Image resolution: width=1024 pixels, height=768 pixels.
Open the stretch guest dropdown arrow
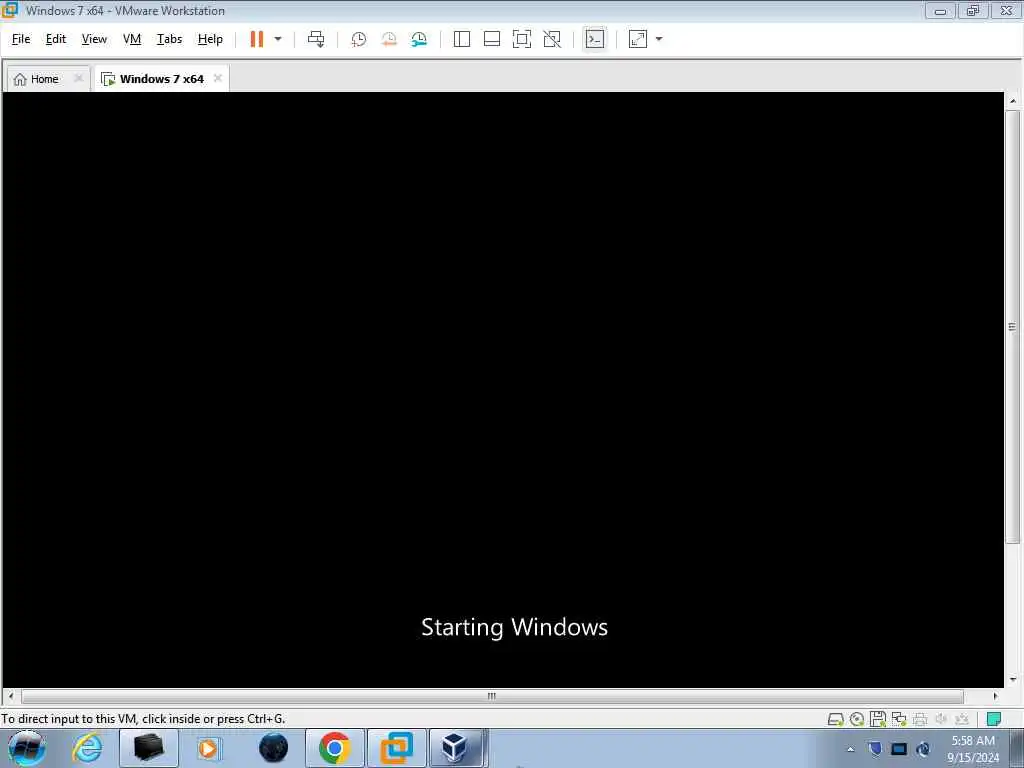pyautogui.click(x=659, y=39)
